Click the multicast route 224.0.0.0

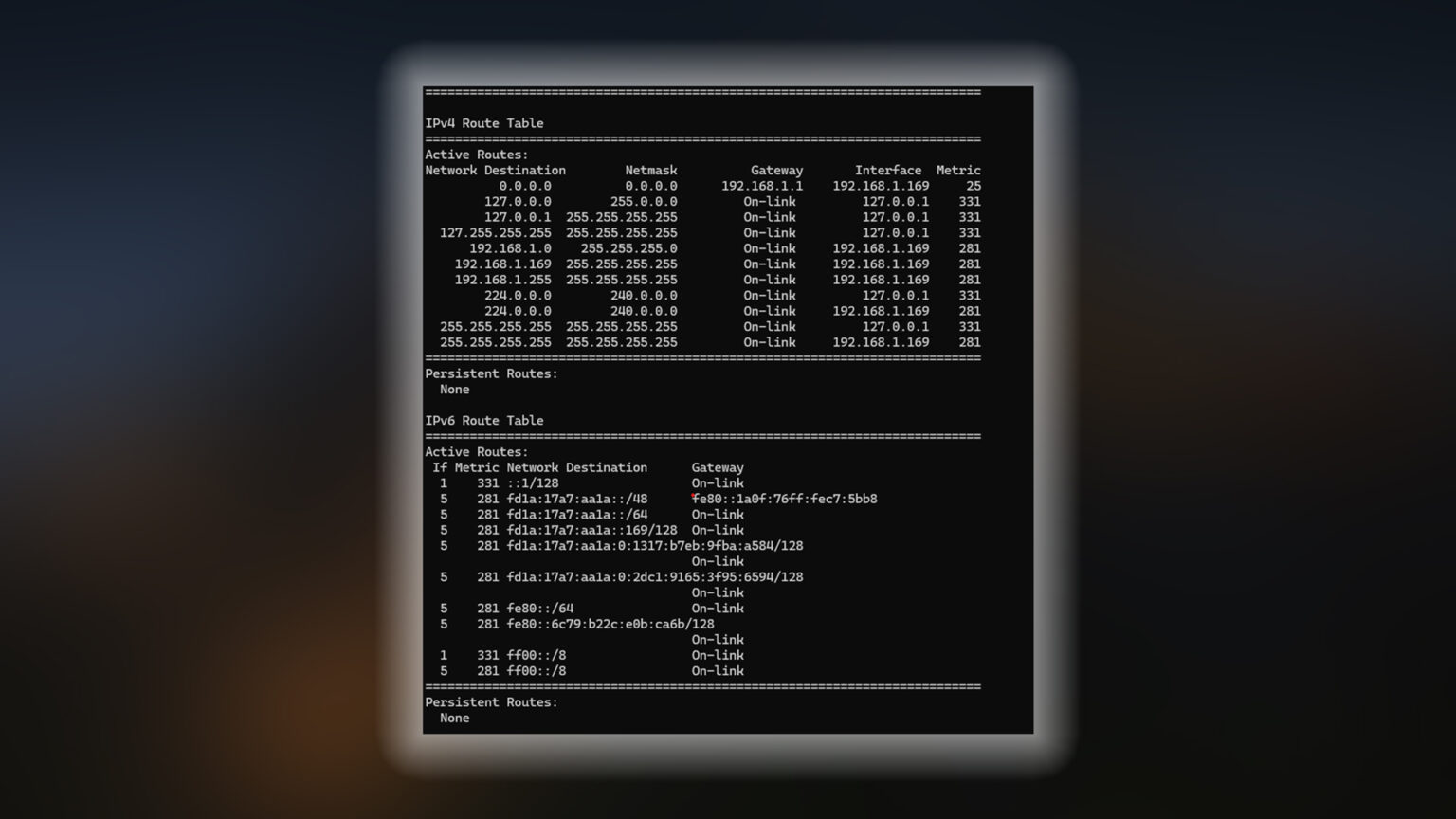[516, 295]
